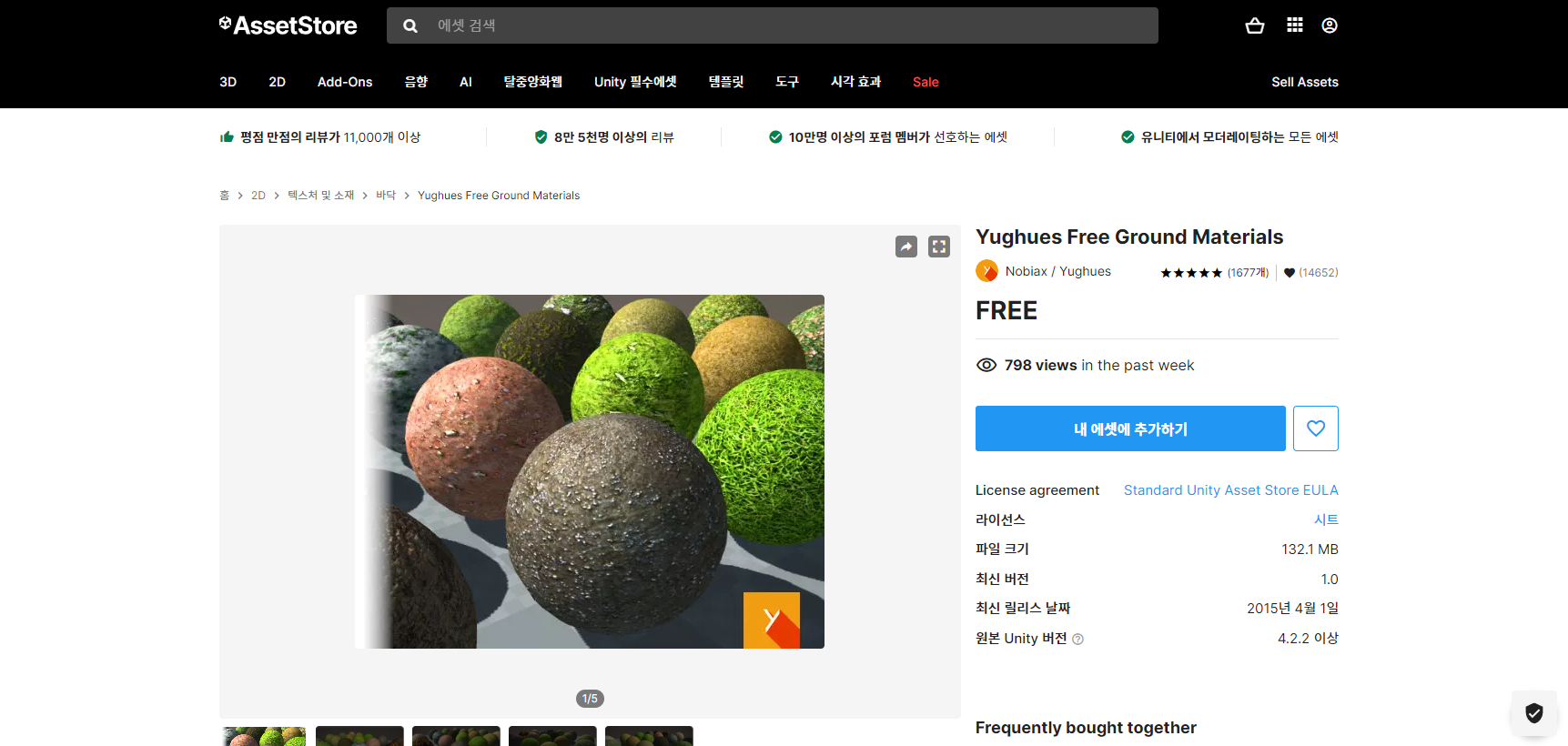Open the 템플릿 templates menu
1568x746 pixels.
click(726, 82)
